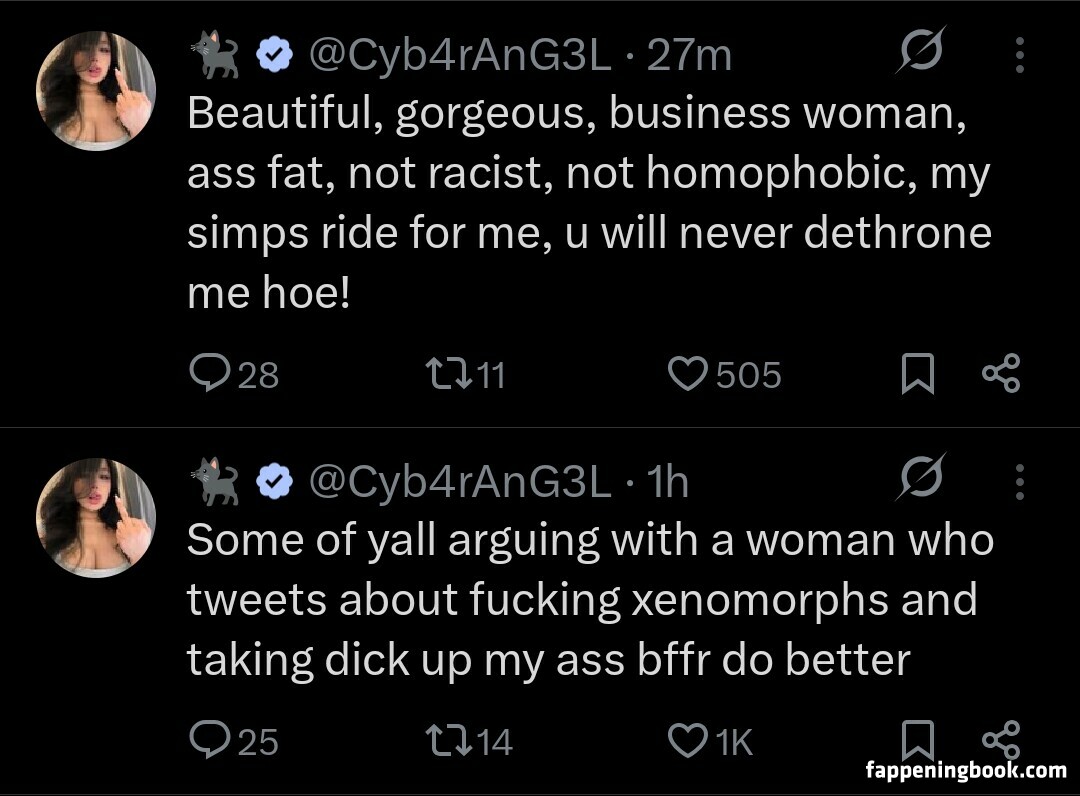This screenshot has height=796, width=1080.
Task: Open replies on the 27m tweet
Action: coord(208,375)
